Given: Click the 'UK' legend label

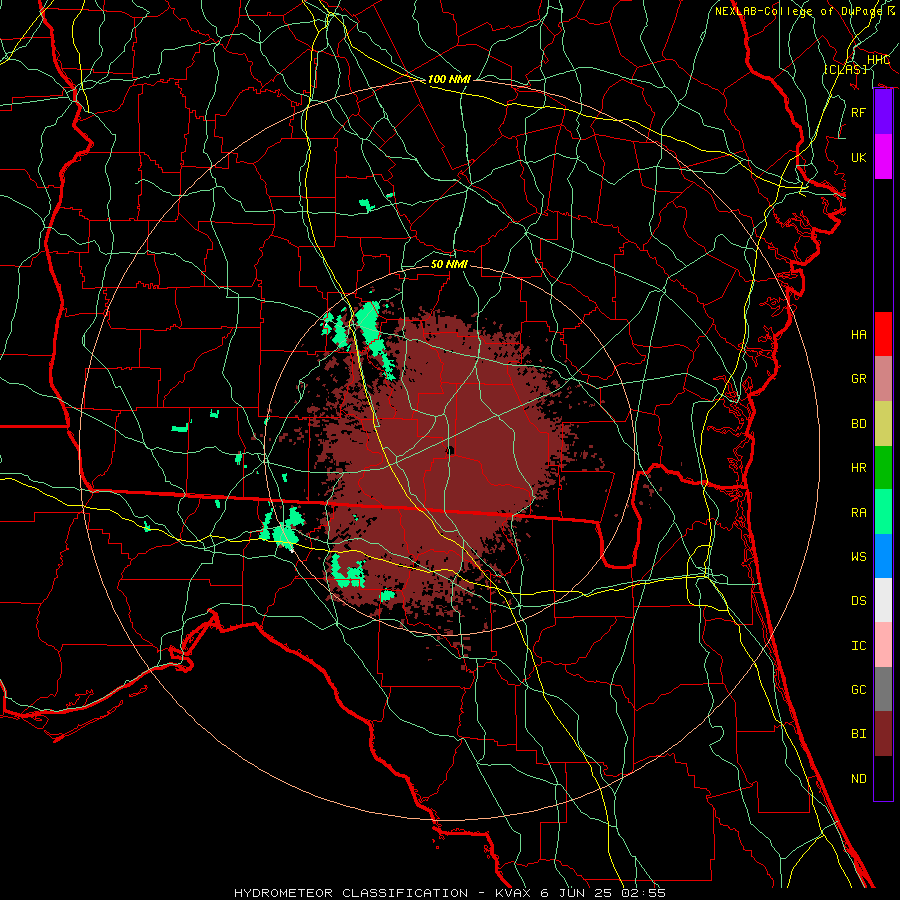Looking at the screenshot, I should click(x=858, y=157).
